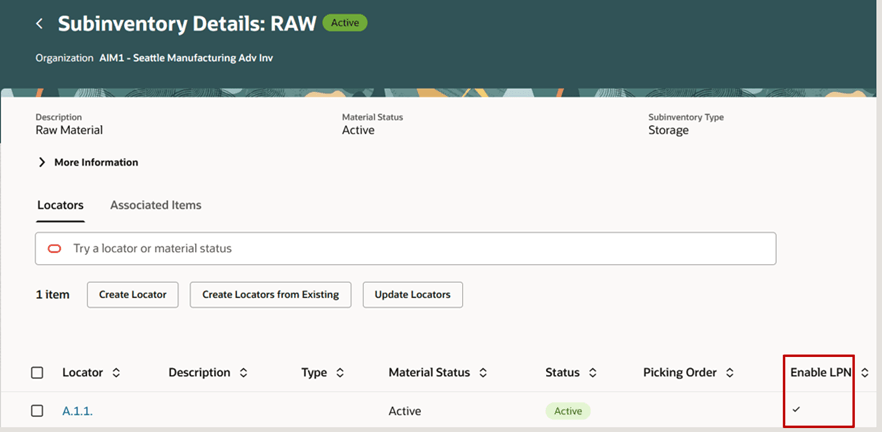Click the Oracle search icon in search field
Viewport: 882px width, 432px height.
click(x=55, y=249)
